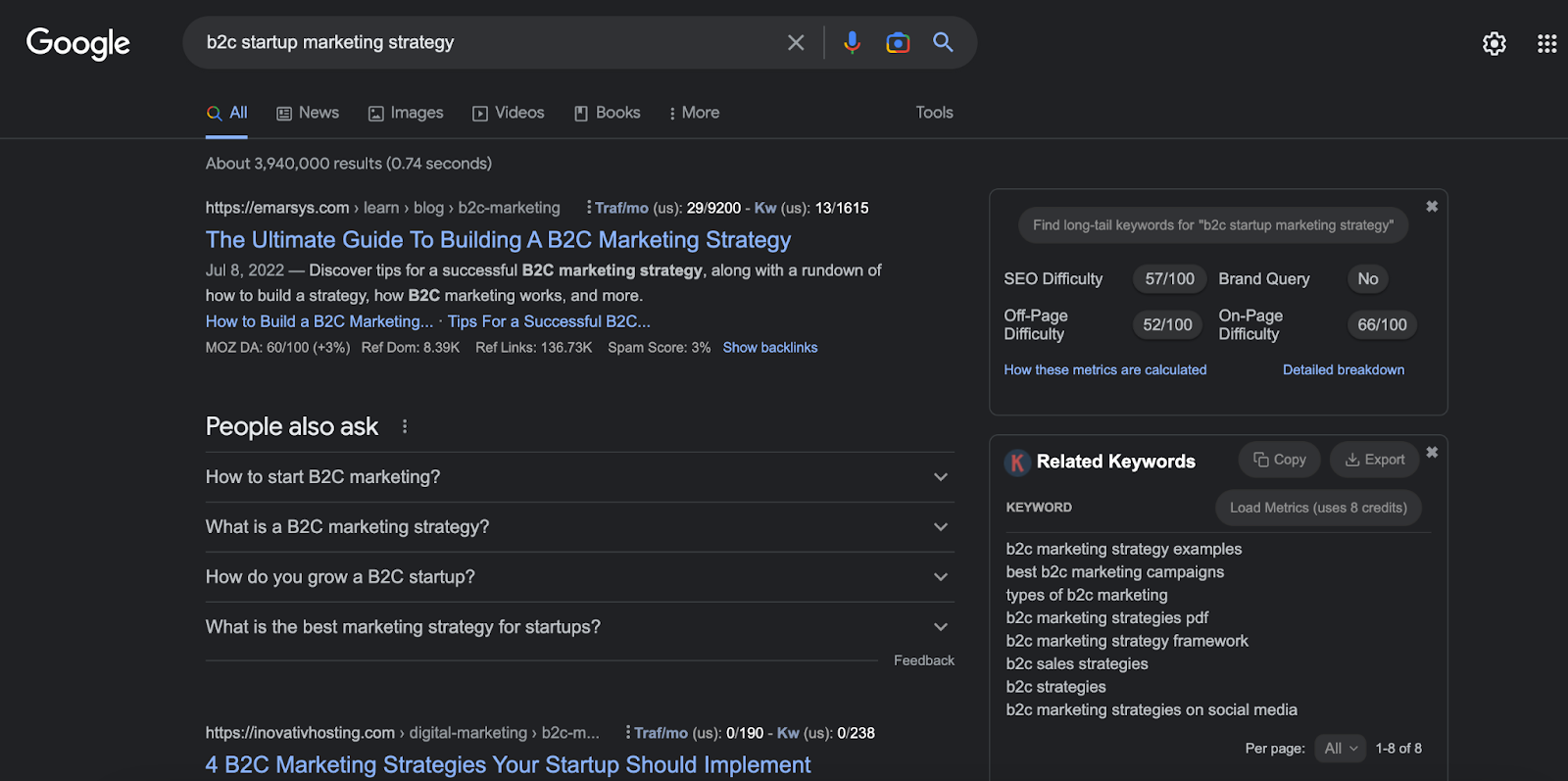Close the SEO Difficulty widget
Viewport: 1568px width, 781px height.
1432,207
